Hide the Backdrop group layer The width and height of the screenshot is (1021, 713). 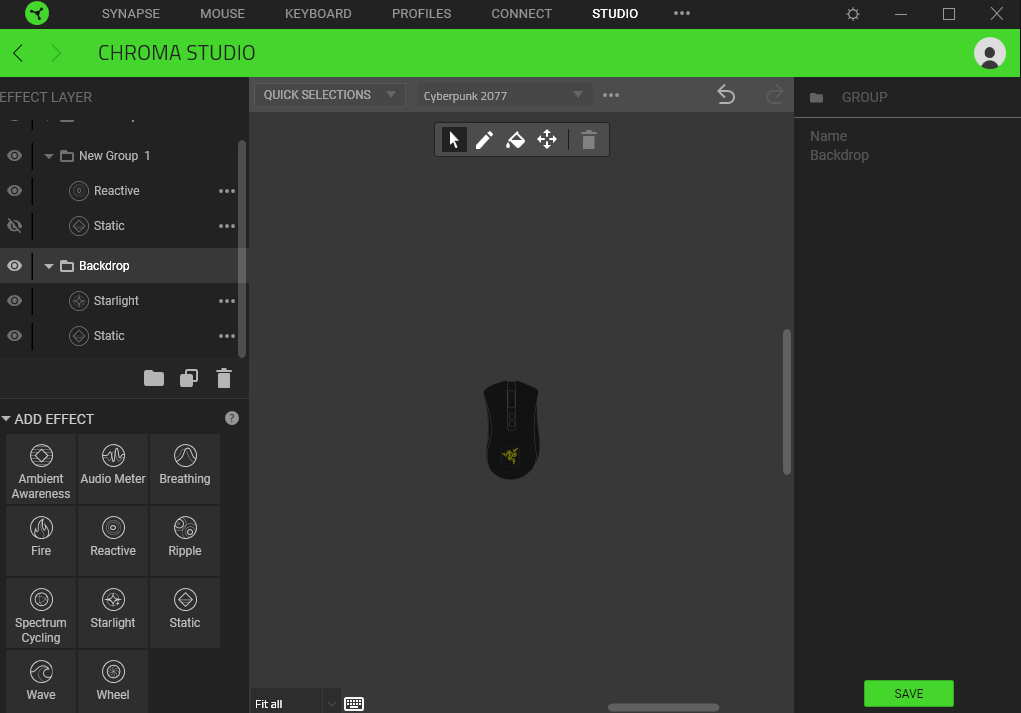(14, 266)
